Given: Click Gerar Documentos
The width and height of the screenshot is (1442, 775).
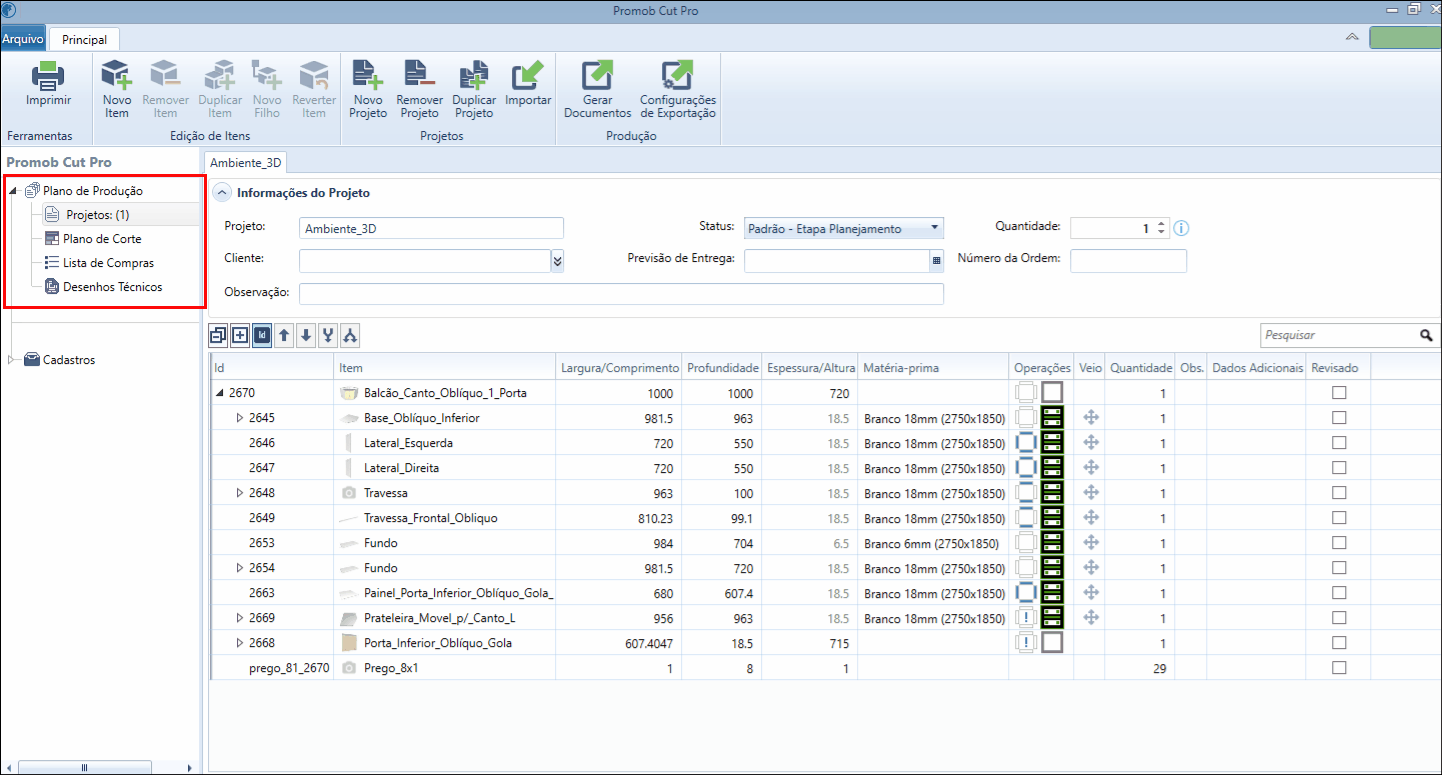Looking at the screenshot, I should coord(597,89).
